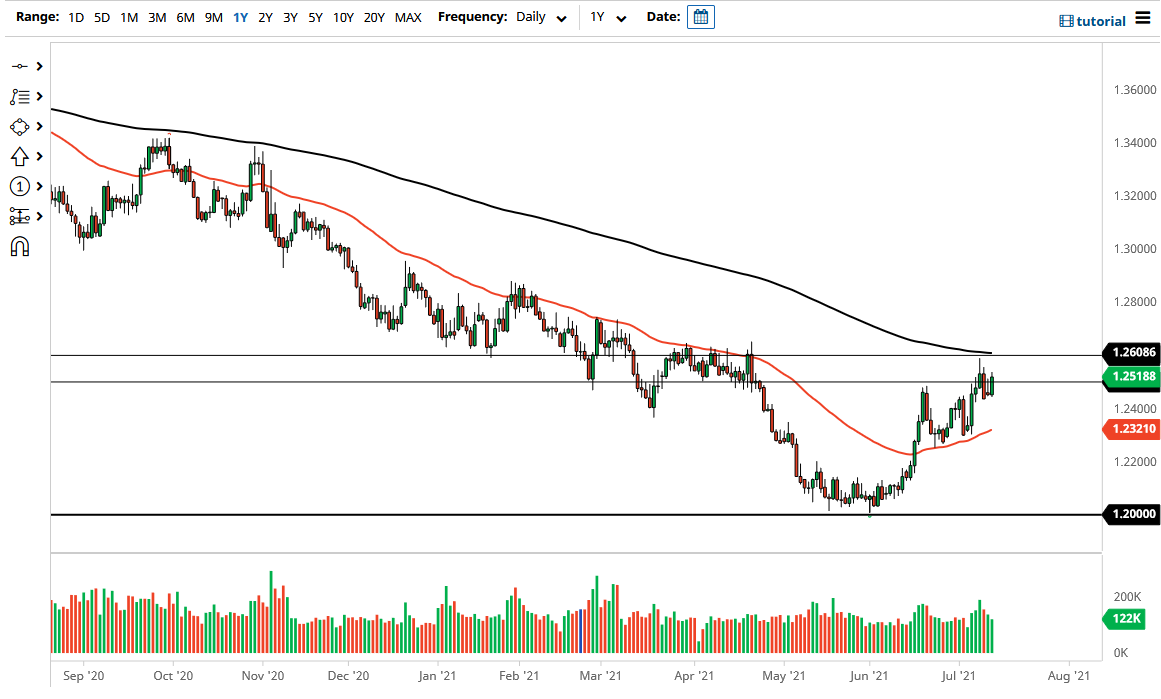
Task: Select the MAX range option
Action: 408,17
